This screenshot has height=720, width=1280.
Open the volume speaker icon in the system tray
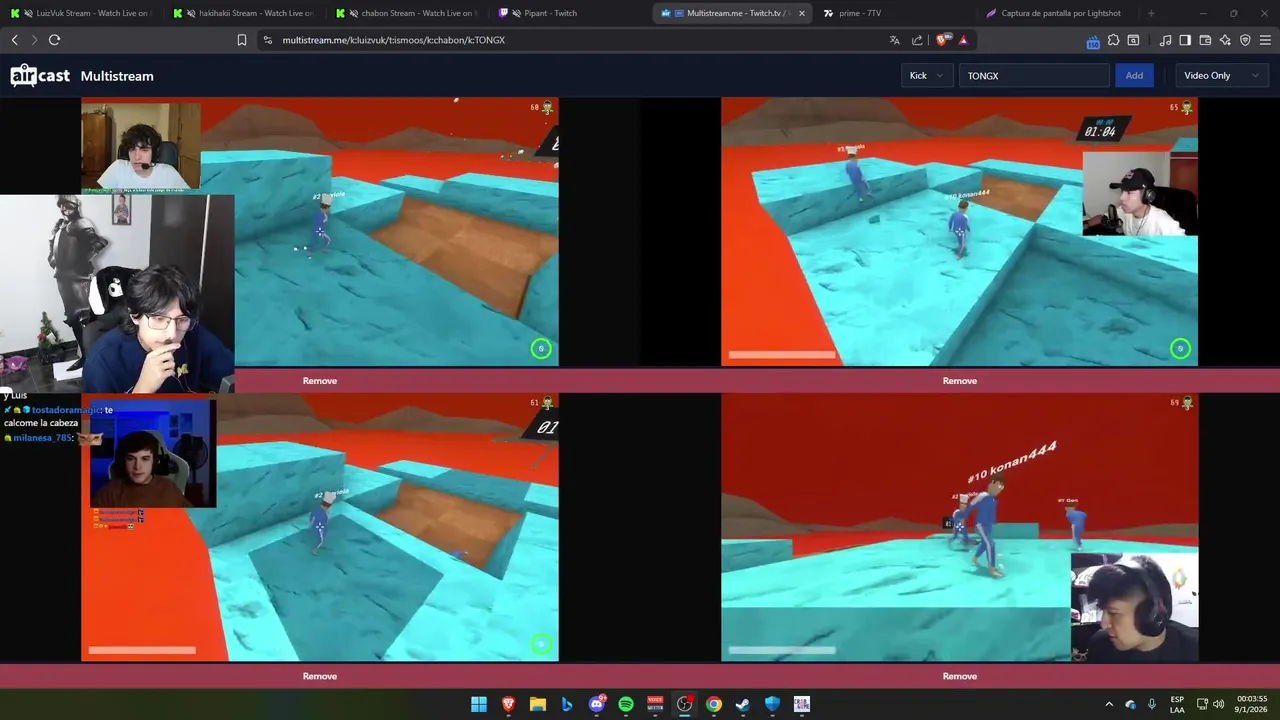(x=1218, y=704)
